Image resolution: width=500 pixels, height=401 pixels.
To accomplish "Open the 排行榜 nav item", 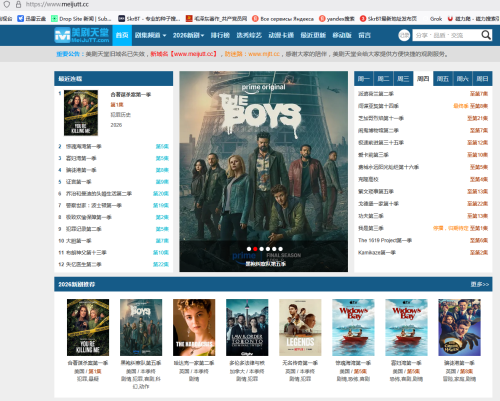I will pyautogui.click(x=220, y=35).
